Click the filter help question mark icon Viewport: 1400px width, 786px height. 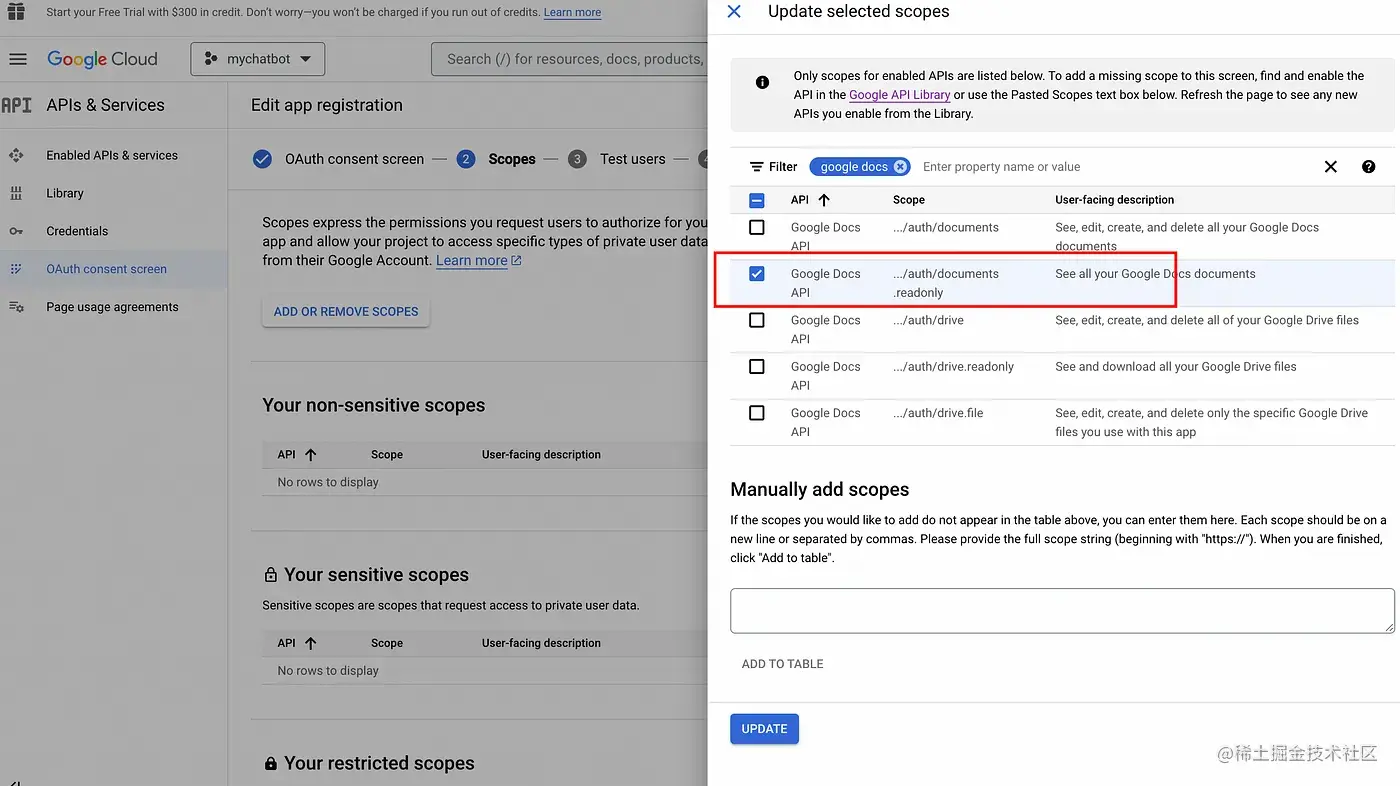1368,167
